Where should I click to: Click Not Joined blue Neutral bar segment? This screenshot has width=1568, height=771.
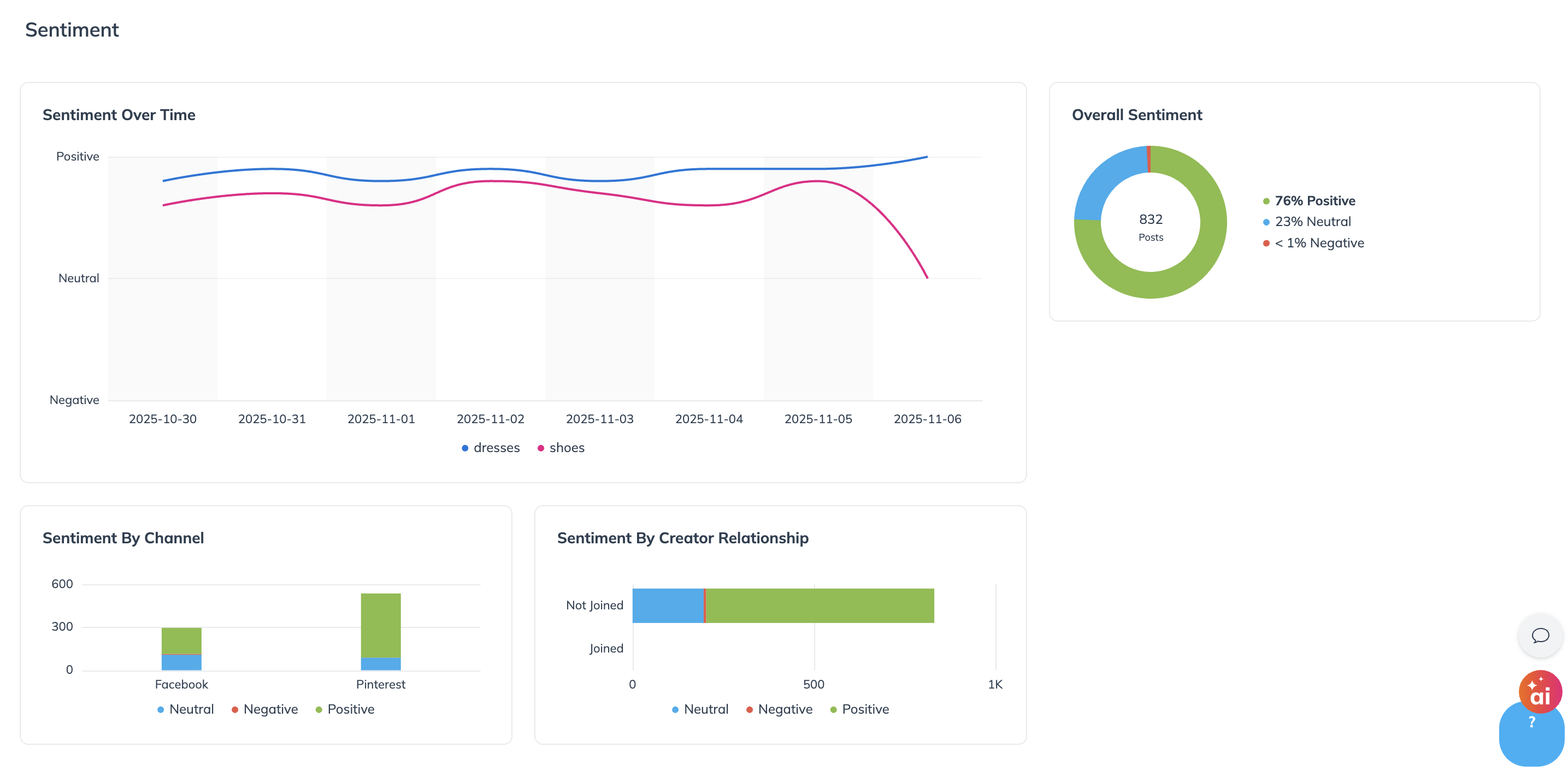[x=667, y=606]
